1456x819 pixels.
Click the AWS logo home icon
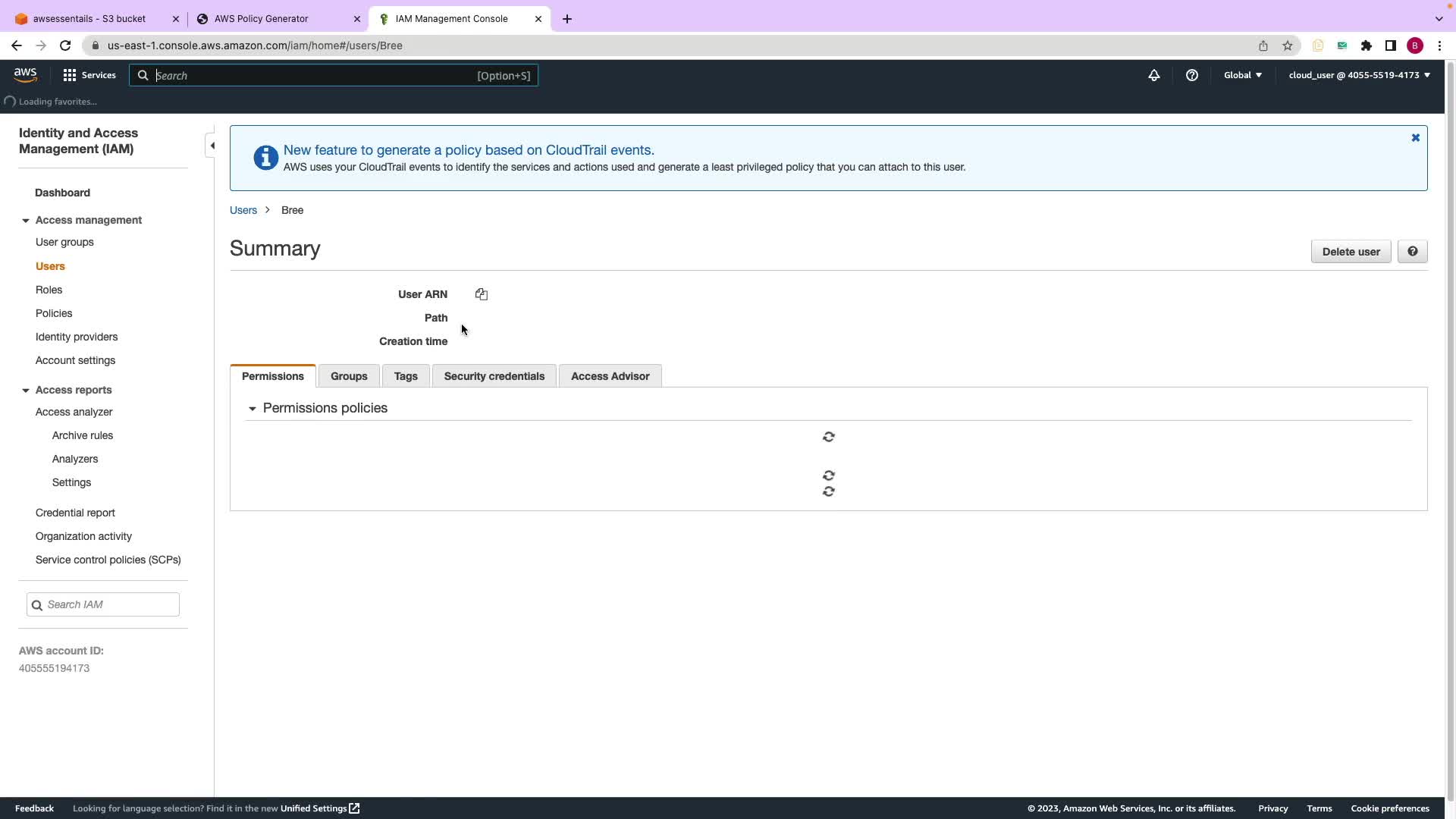click(25, 74)
